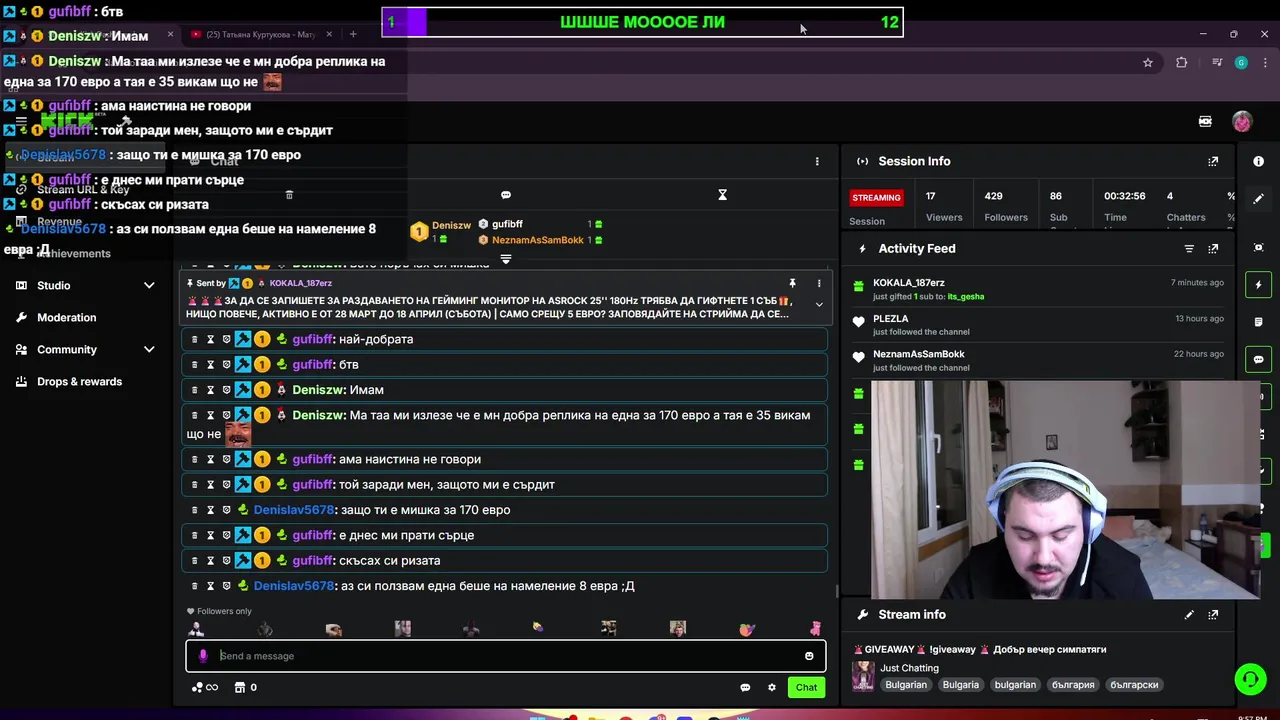Select the hourglass tab in chat panel
This screenshot has width=1280, height=720.
pos(722,195)
